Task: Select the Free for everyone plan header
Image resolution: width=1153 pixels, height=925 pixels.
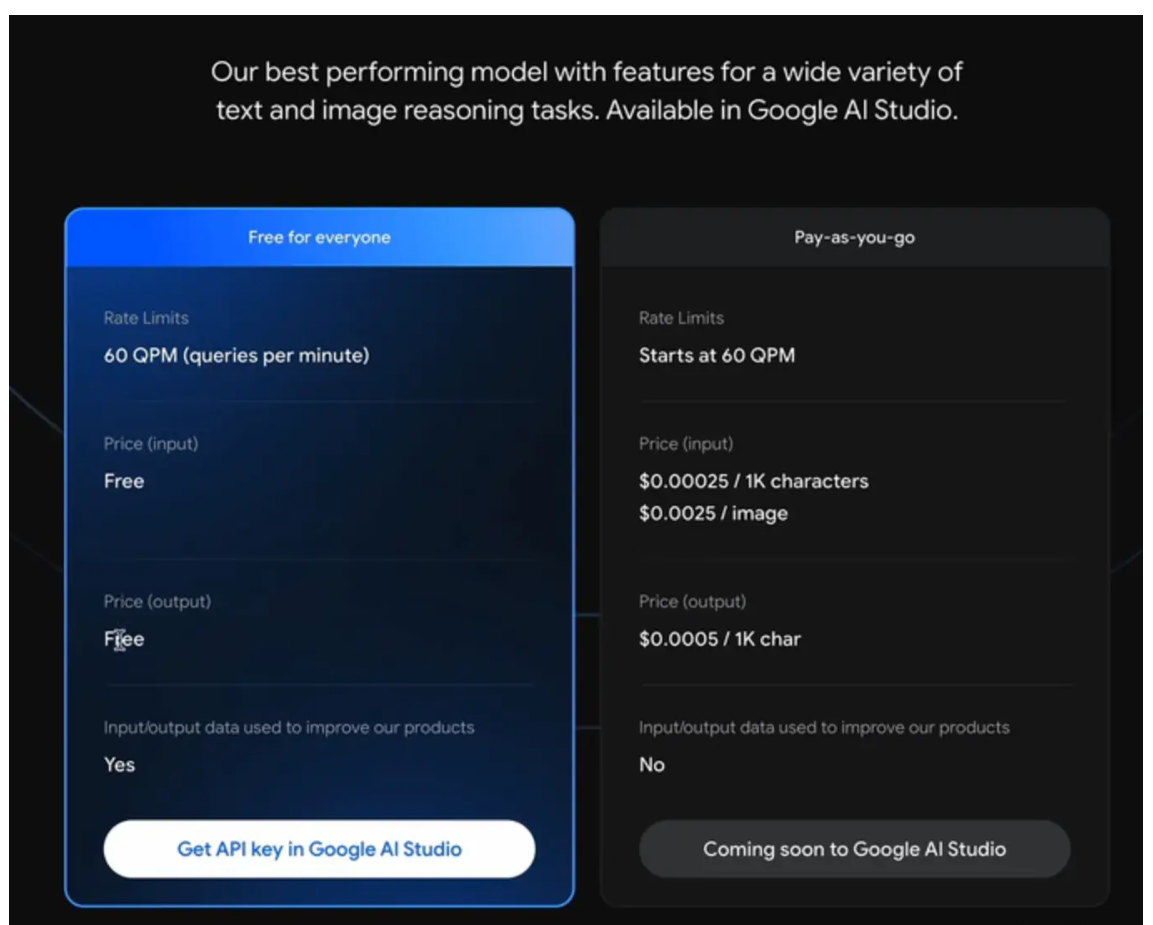Action: click(x=319, y=237)
